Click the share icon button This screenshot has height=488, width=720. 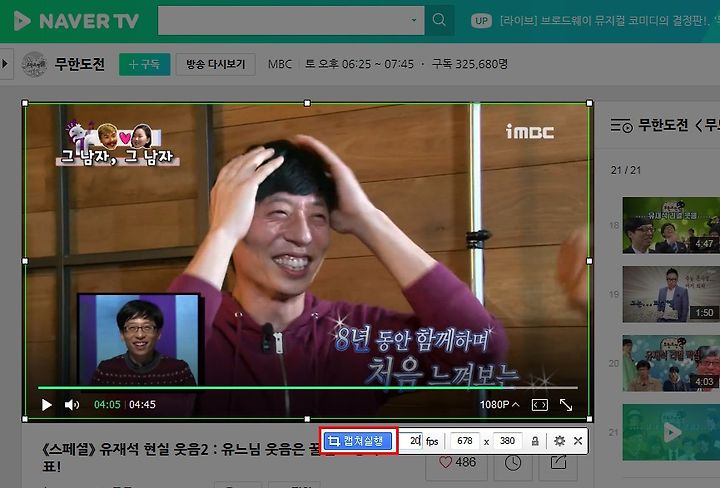558,463
